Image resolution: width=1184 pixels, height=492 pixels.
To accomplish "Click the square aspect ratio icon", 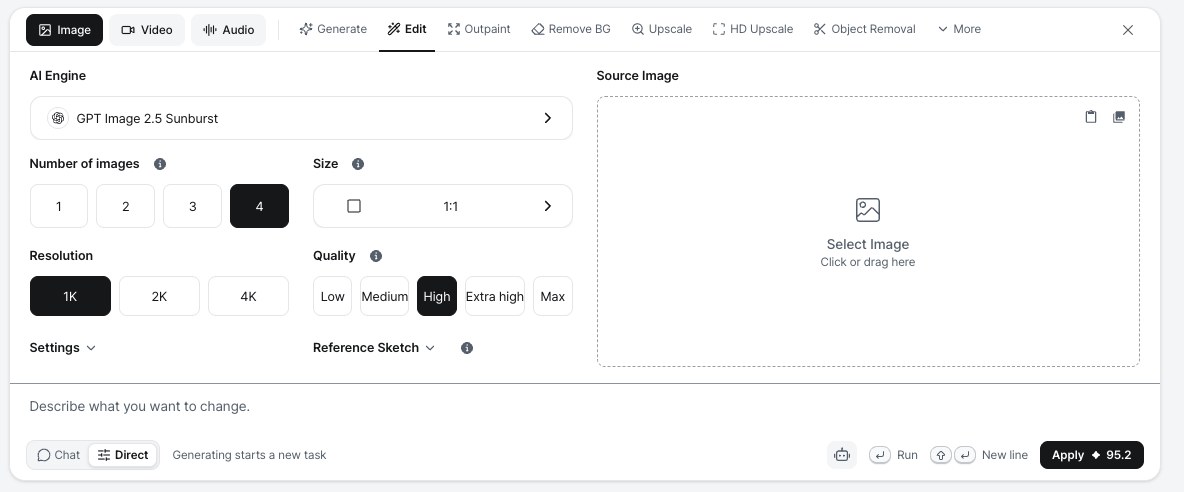I will pyautogui.click(x=353, y=206).
